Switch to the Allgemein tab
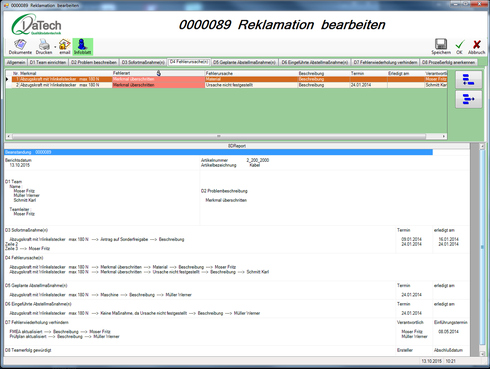The width and height of the screenshot is (490, 369). pyautogui.click(x=16, y=62)
